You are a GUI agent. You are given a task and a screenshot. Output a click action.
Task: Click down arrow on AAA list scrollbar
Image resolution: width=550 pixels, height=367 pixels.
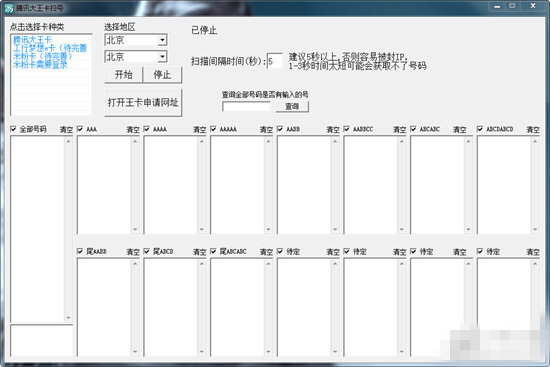(x=135, y=229)
